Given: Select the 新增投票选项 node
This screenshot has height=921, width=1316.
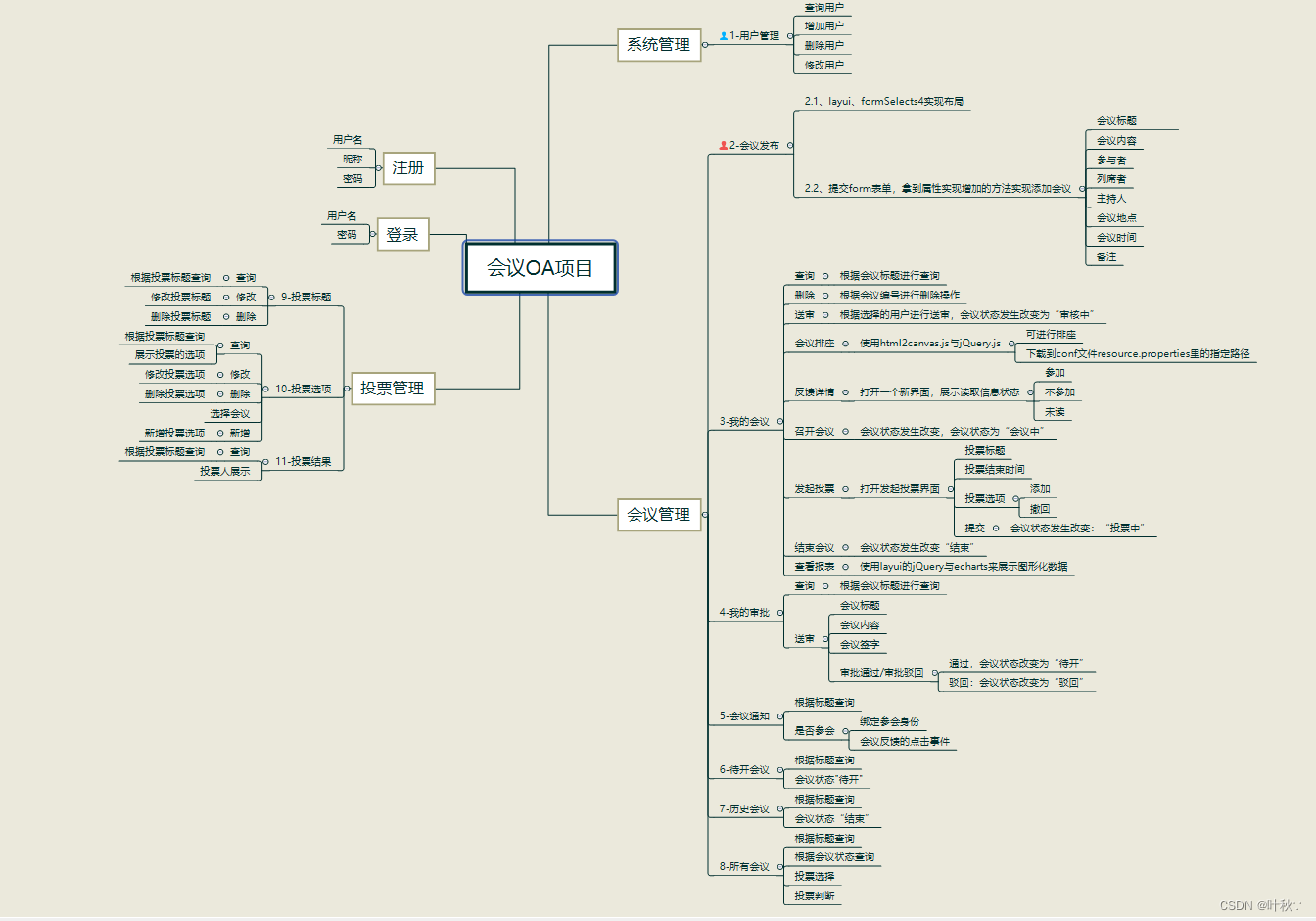Looking at the screenshot, I should [174, 434].
